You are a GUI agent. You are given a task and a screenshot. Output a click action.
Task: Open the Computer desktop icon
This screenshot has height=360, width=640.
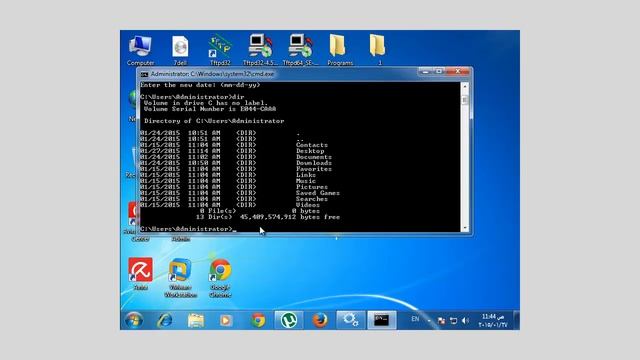pos(140,50)
